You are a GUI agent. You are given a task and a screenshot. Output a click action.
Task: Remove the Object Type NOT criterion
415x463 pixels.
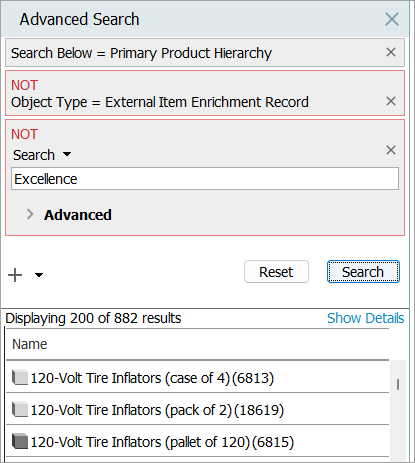[391, 101]
